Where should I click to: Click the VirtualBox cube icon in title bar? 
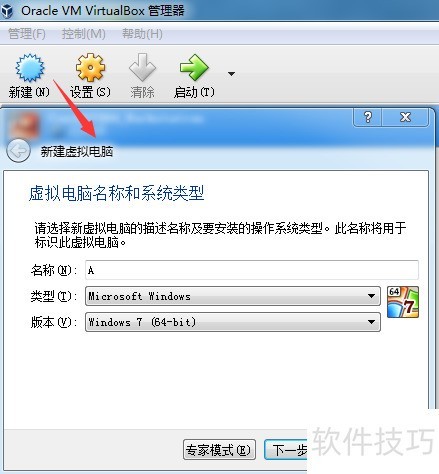click(7, 10)
